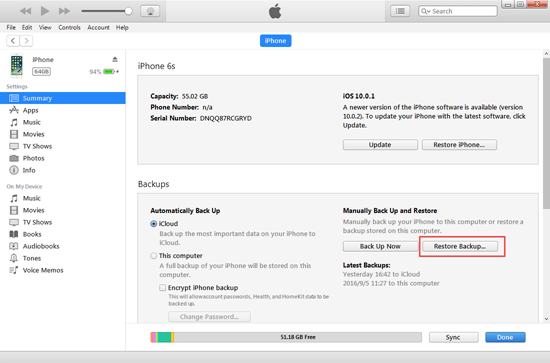550x363 pixels.
Task: Click the magnifier icon in Search
Action: click(x=424, y=11)
